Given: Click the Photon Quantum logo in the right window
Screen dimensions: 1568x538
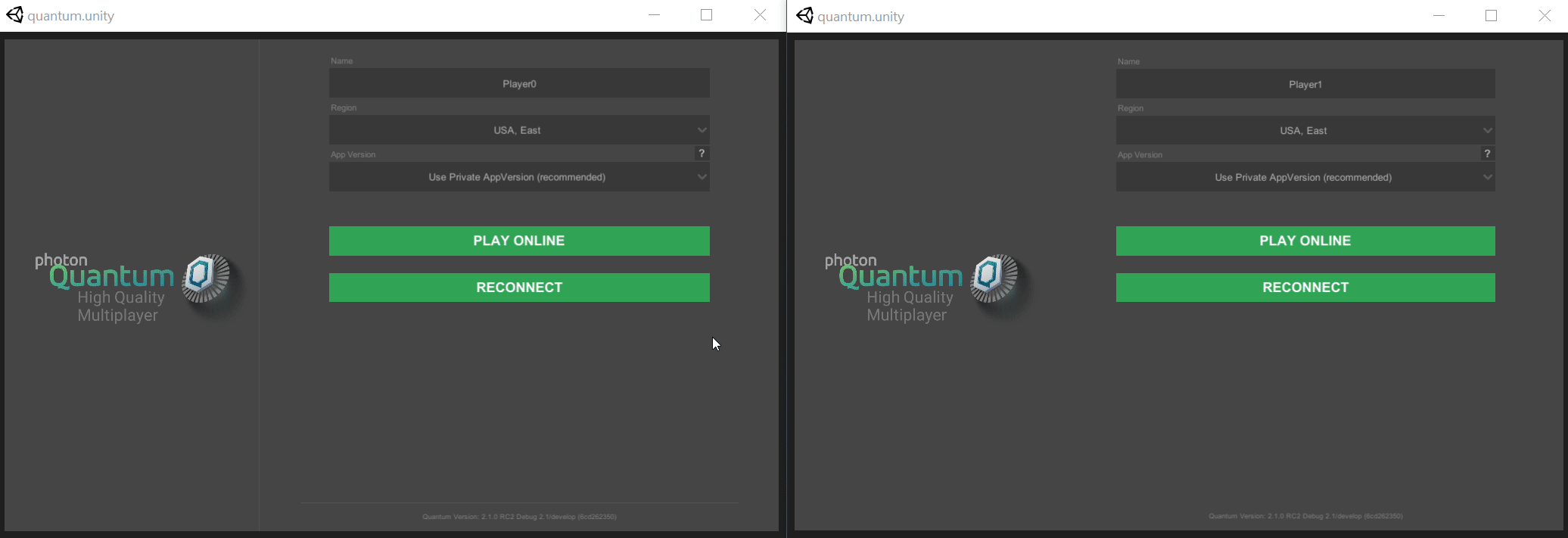Looking at the screenshot, I should [x=927, y=288].
